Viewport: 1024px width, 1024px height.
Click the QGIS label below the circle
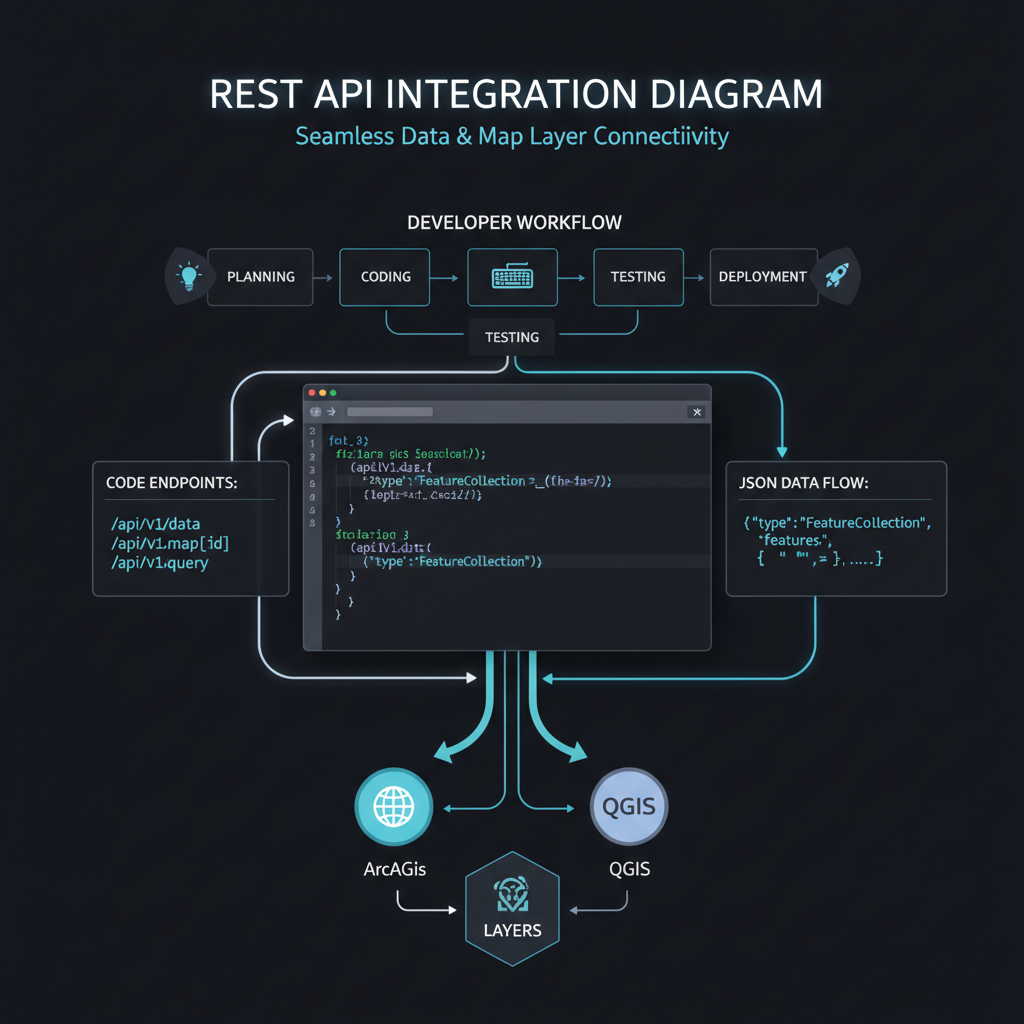(x=629, y=869)
